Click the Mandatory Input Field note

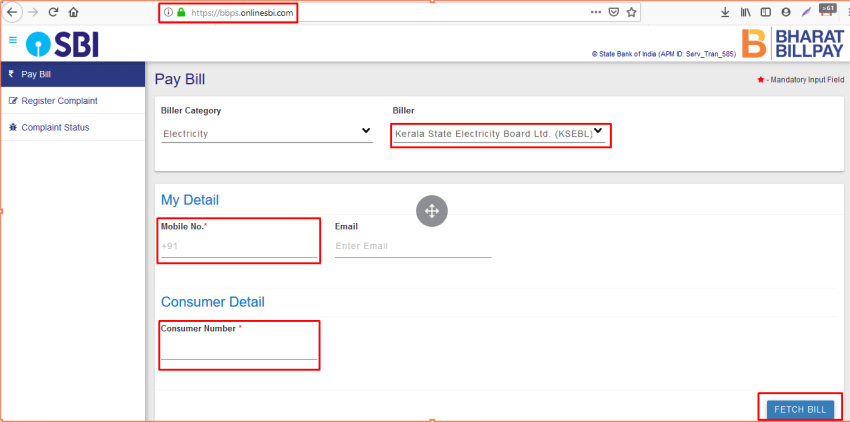(800, 80)
